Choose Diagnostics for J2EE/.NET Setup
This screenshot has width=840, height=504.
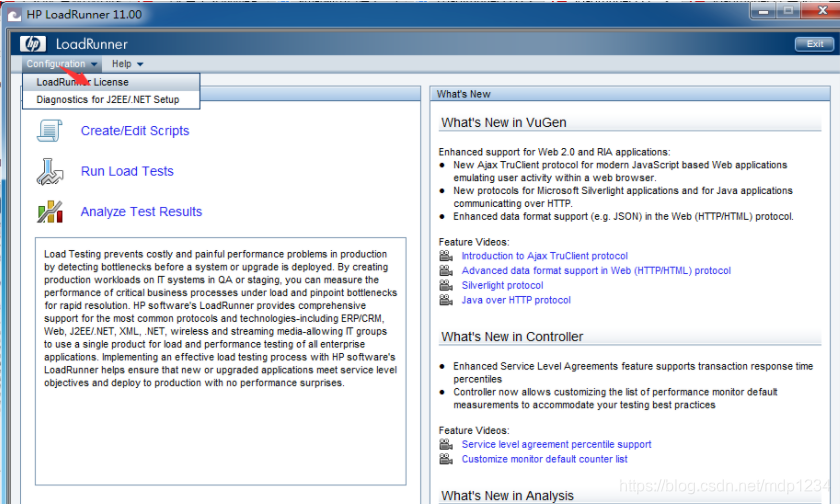111,100
